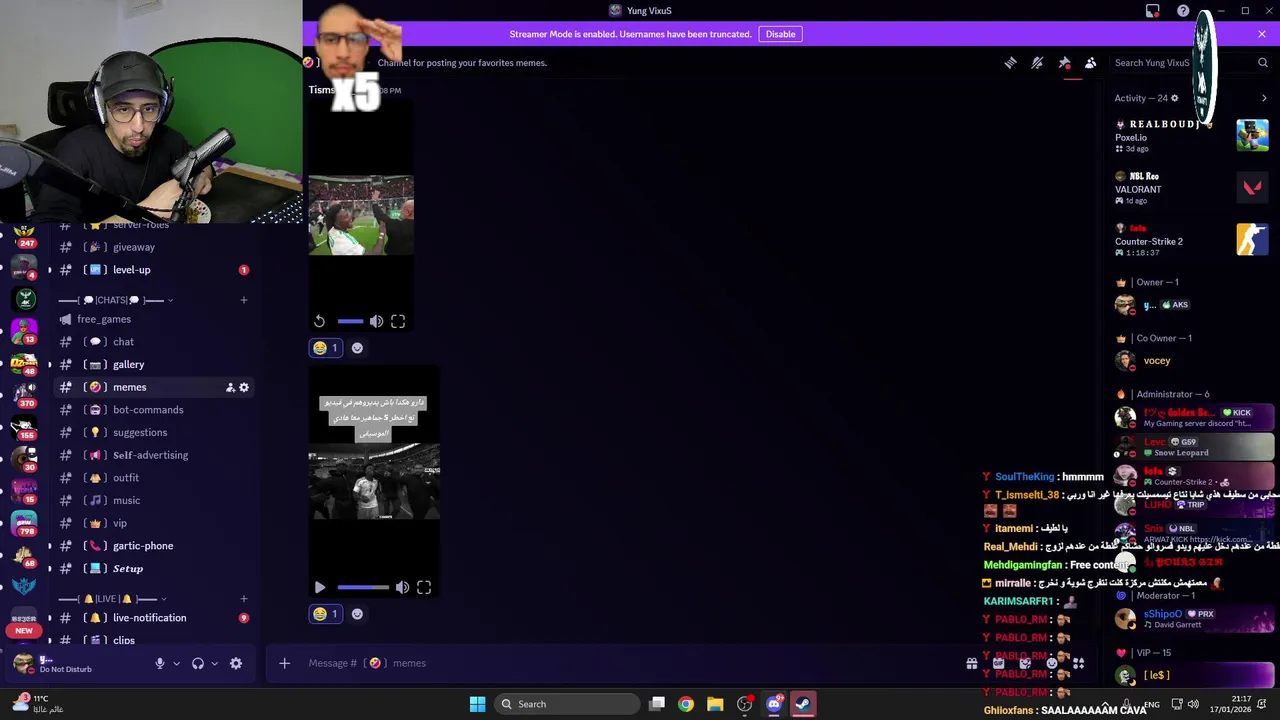The width and height of the screenshot is (1280, 720).
Task: Mute the second video volume icon
Action: click(x=402, y=588)
